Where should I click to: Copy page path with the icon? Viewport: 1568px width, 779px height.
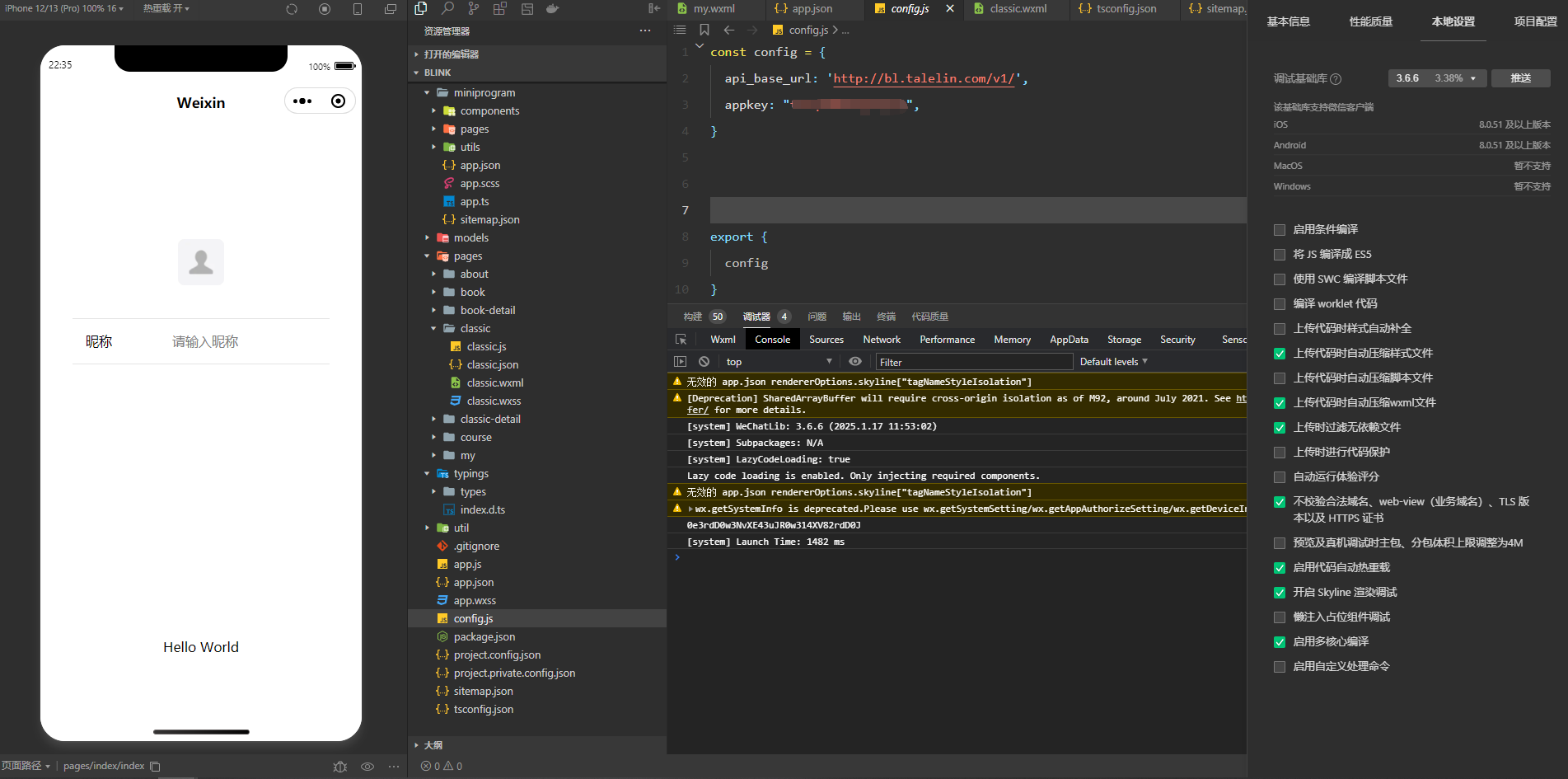[x=155, y=767]
